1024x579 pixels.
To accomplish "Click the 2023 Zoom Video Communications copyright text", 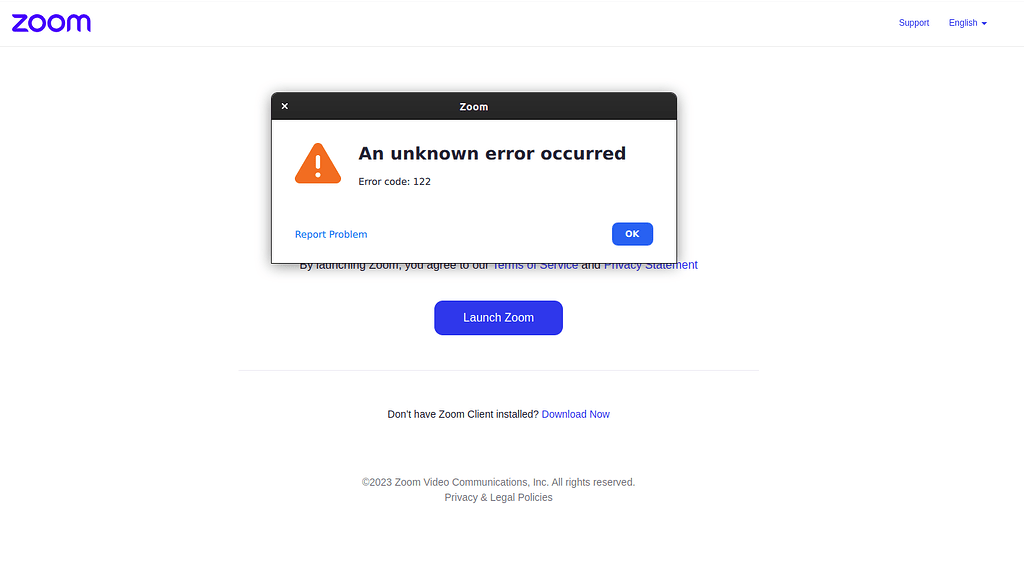I will pyautogui.click(x=498, y=482).
